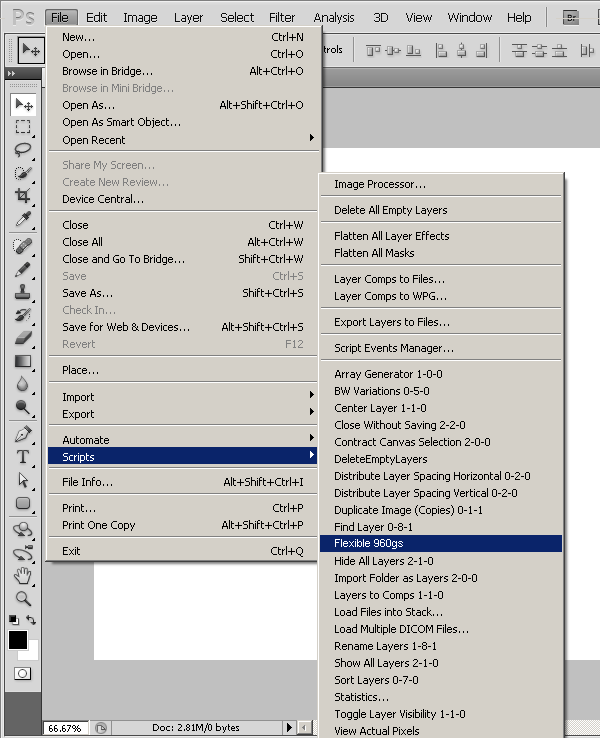
Task: Select the Blur tool
Action: click(23, 384)
